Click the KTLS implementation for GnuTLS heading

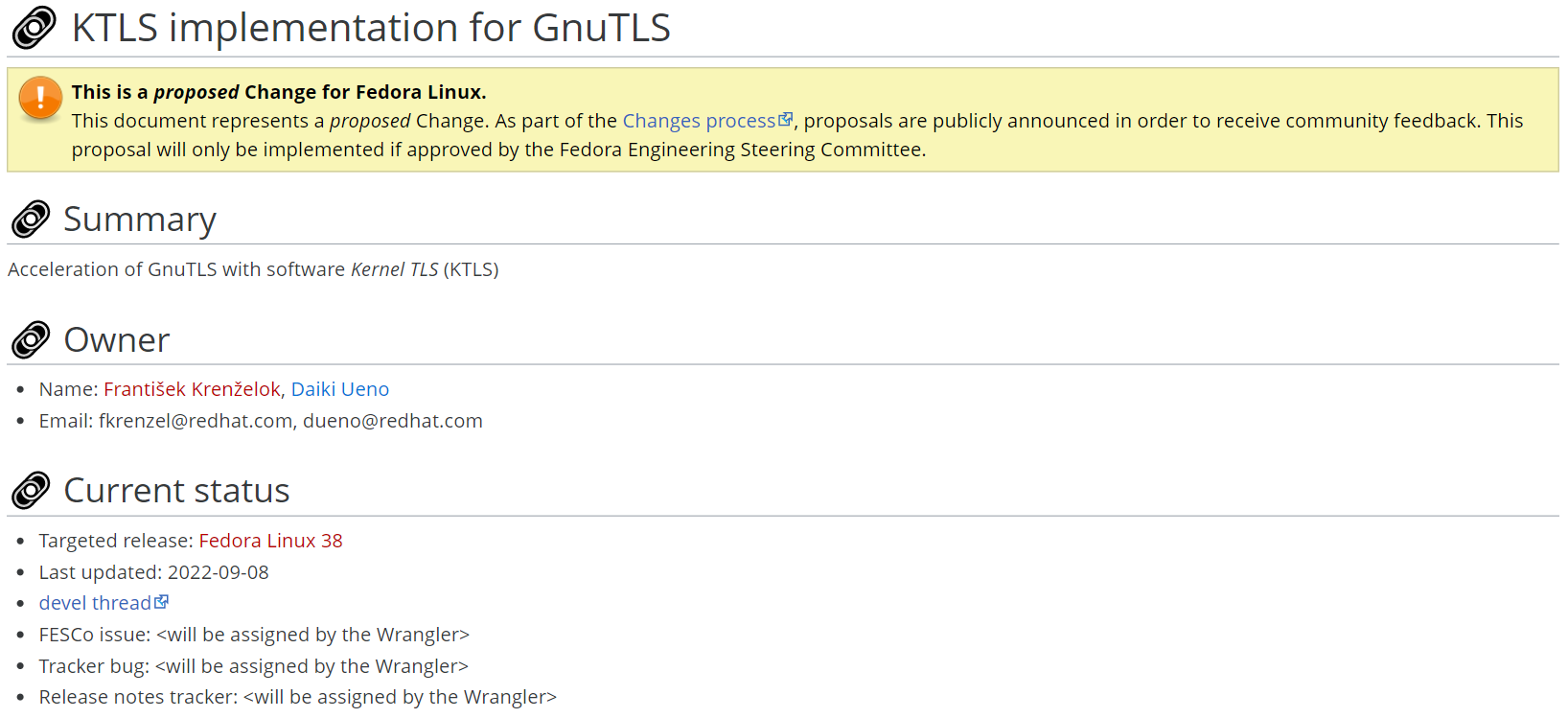pyautogui.click(x=371, y=28)
